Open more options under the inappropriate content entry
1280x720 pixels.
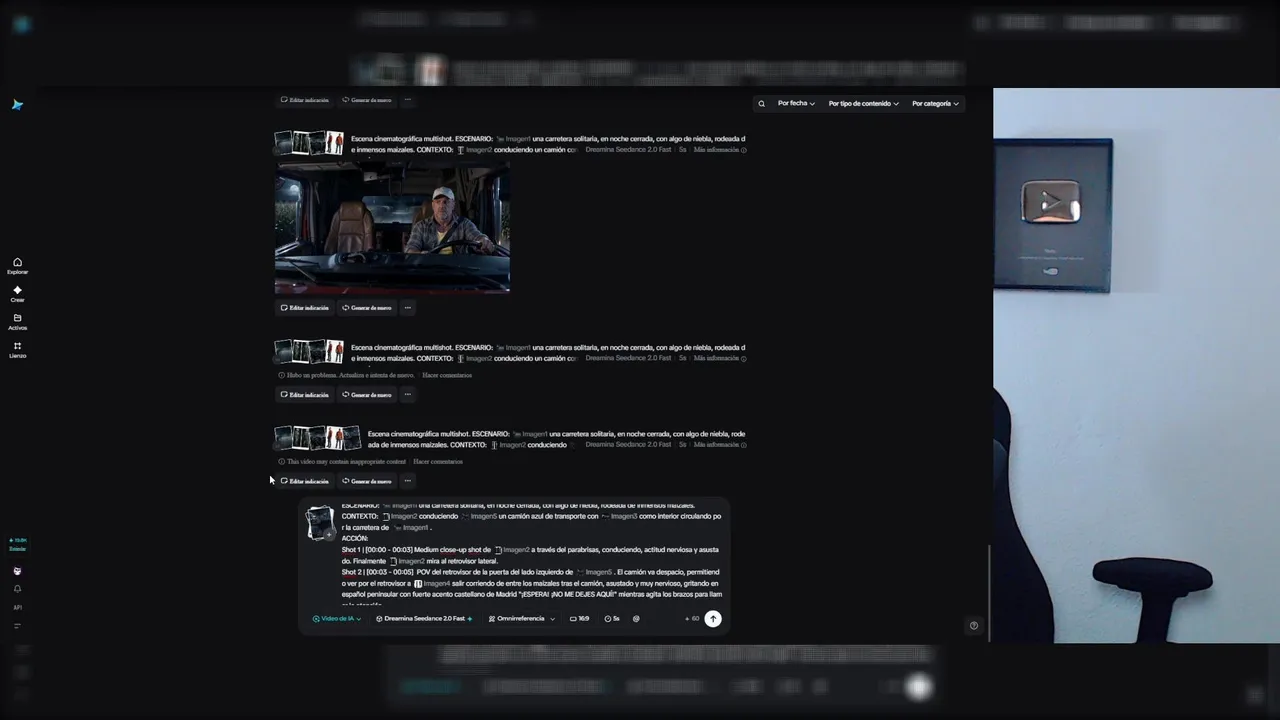point(407,481)
